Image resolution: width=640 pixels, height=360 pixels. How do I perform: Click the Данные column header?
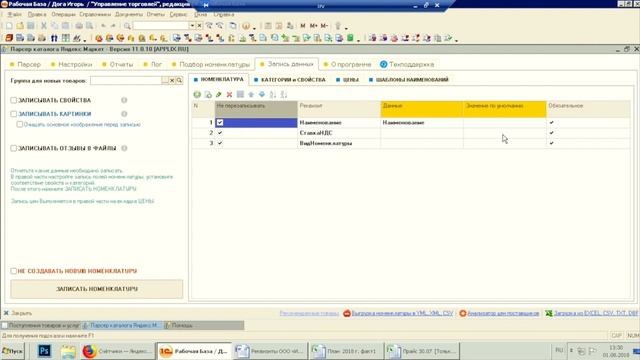coord(422,109)
